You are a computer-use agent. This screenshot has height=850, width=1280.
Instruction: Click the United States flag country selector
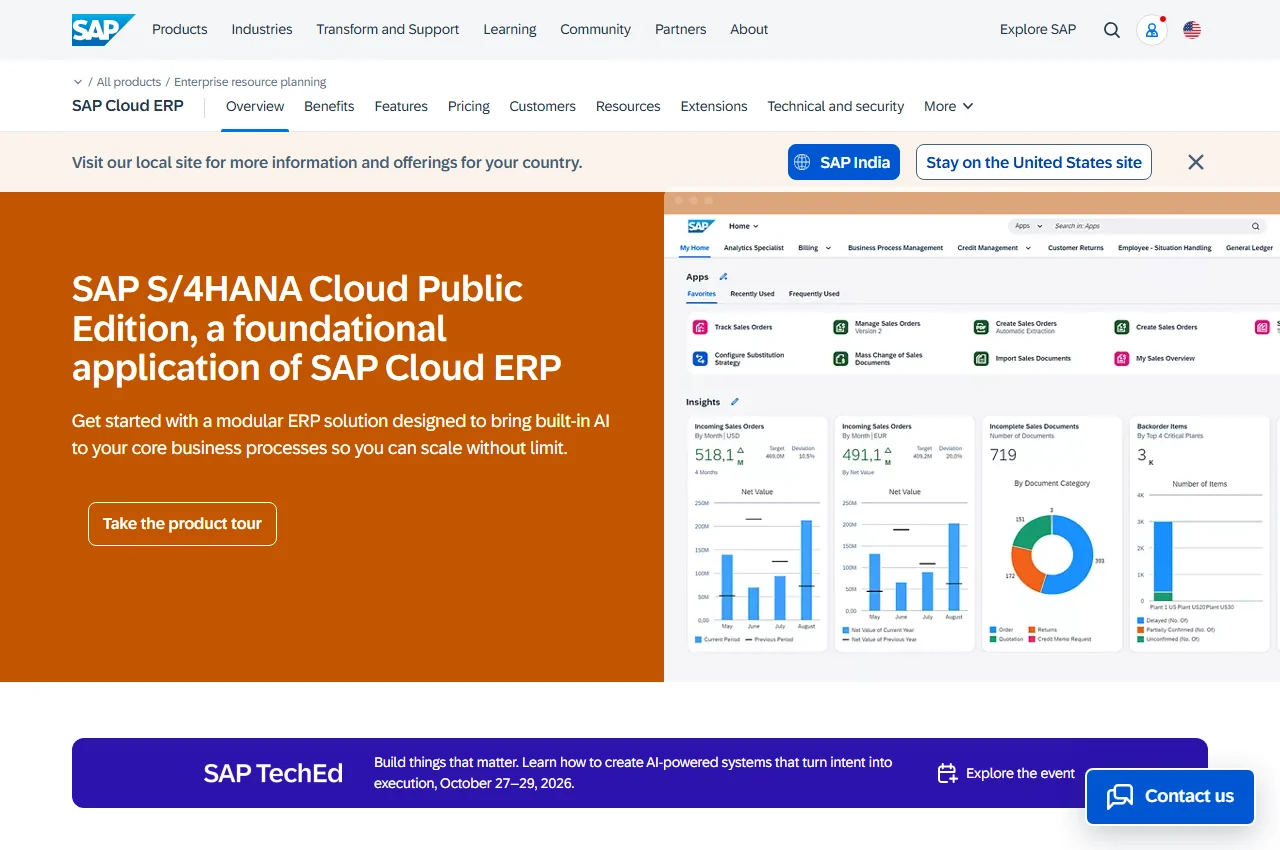click(x=1192, y=30)
